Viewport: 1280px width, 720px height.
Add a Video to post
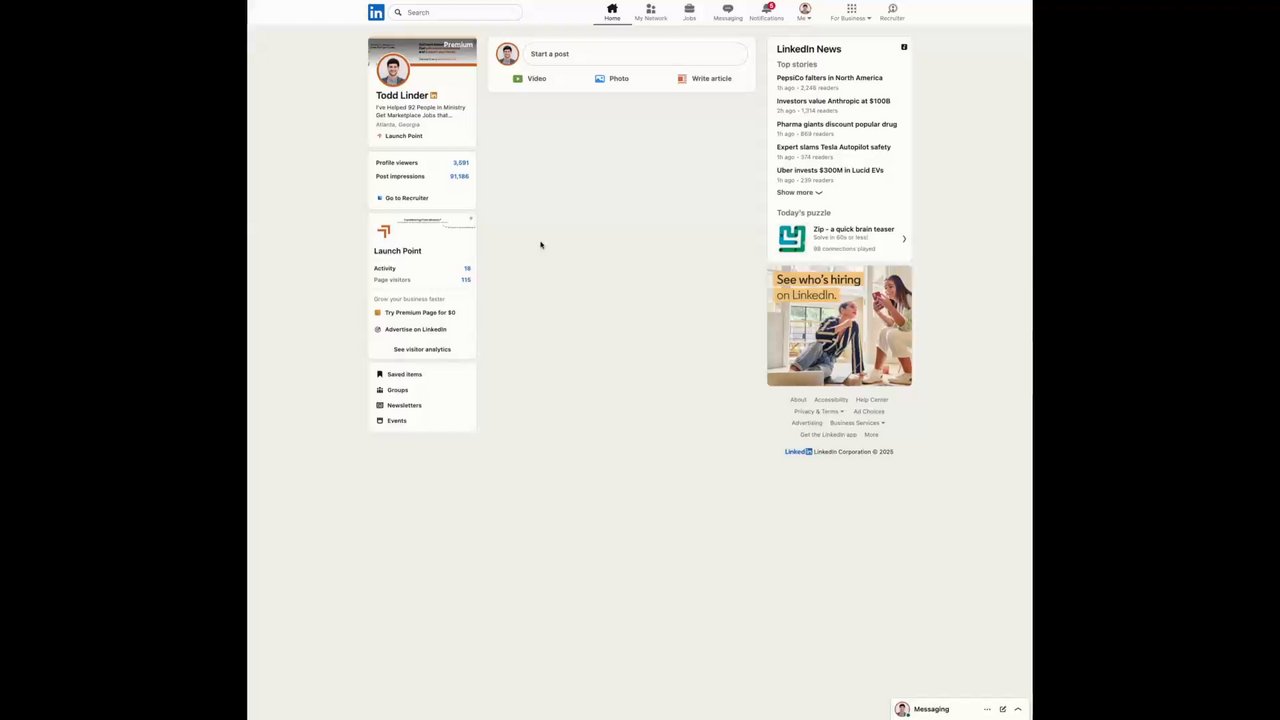pyautogui.click(x=529, y=78)
